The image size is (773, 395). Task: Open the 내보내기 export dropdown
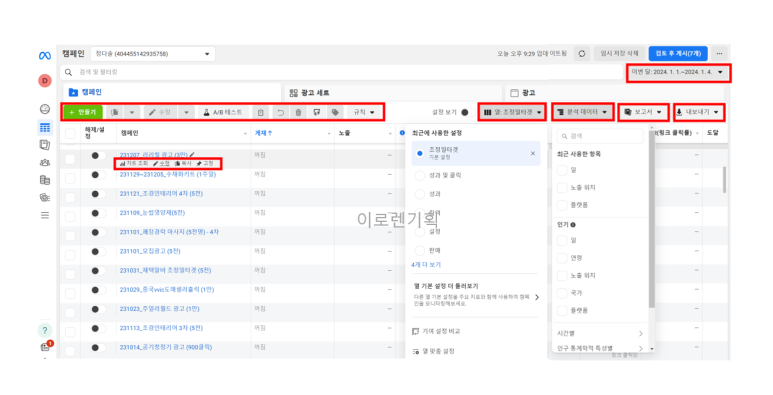point(699,112)
